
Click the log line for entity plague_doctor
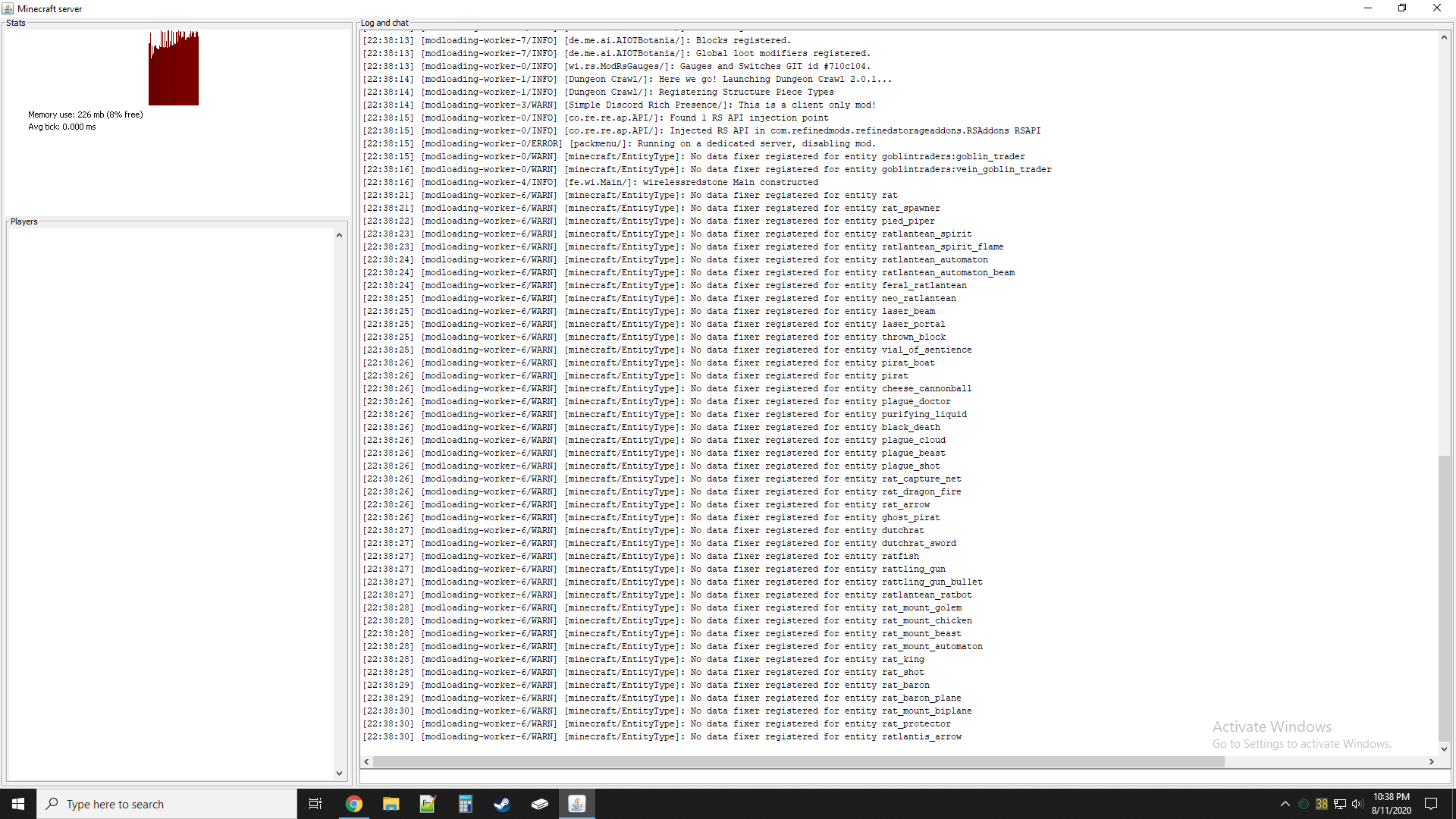click(656, 401)
